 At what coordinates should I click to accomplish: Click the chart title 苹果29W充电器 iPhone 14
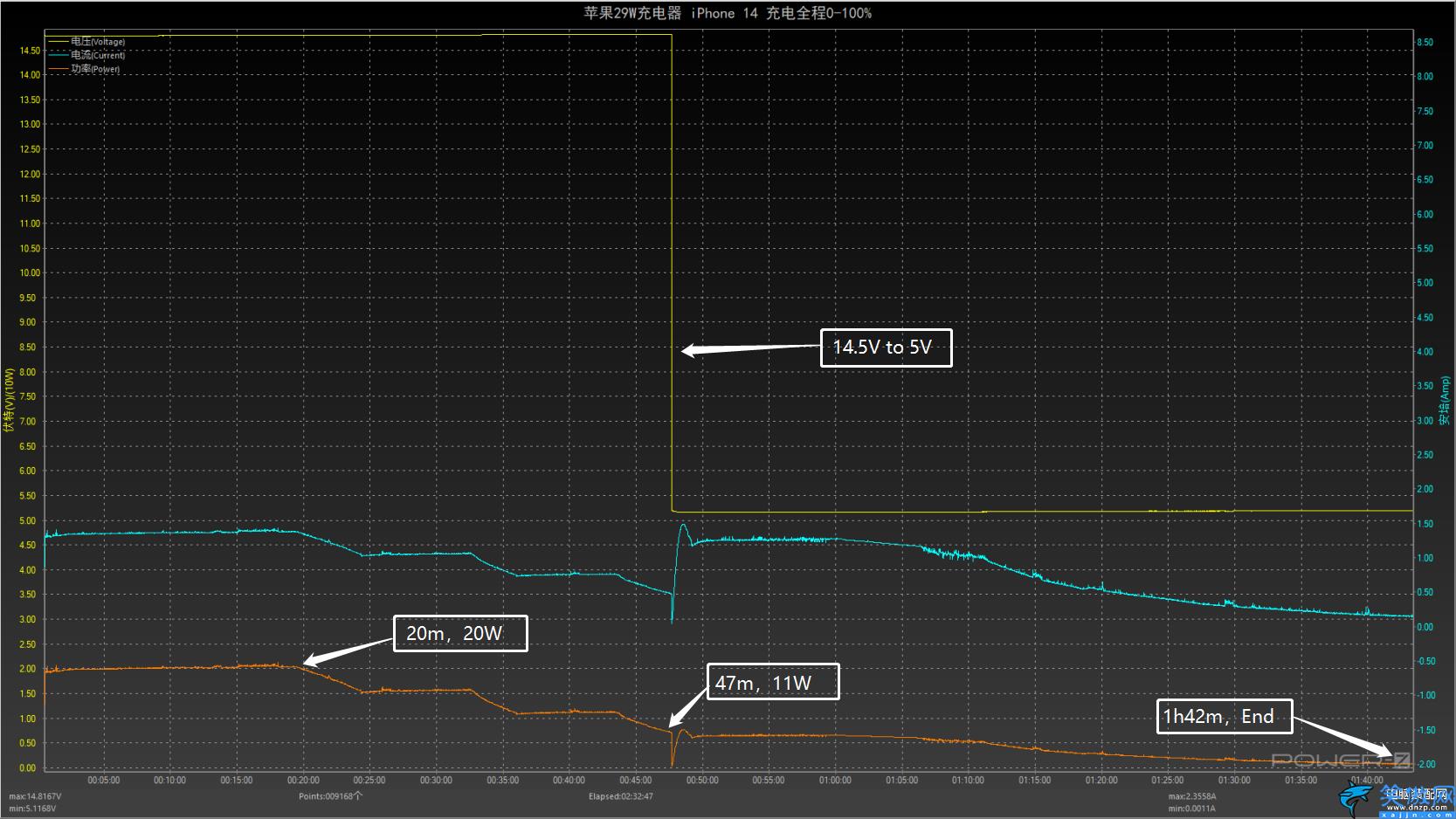[x=728, y=13]
